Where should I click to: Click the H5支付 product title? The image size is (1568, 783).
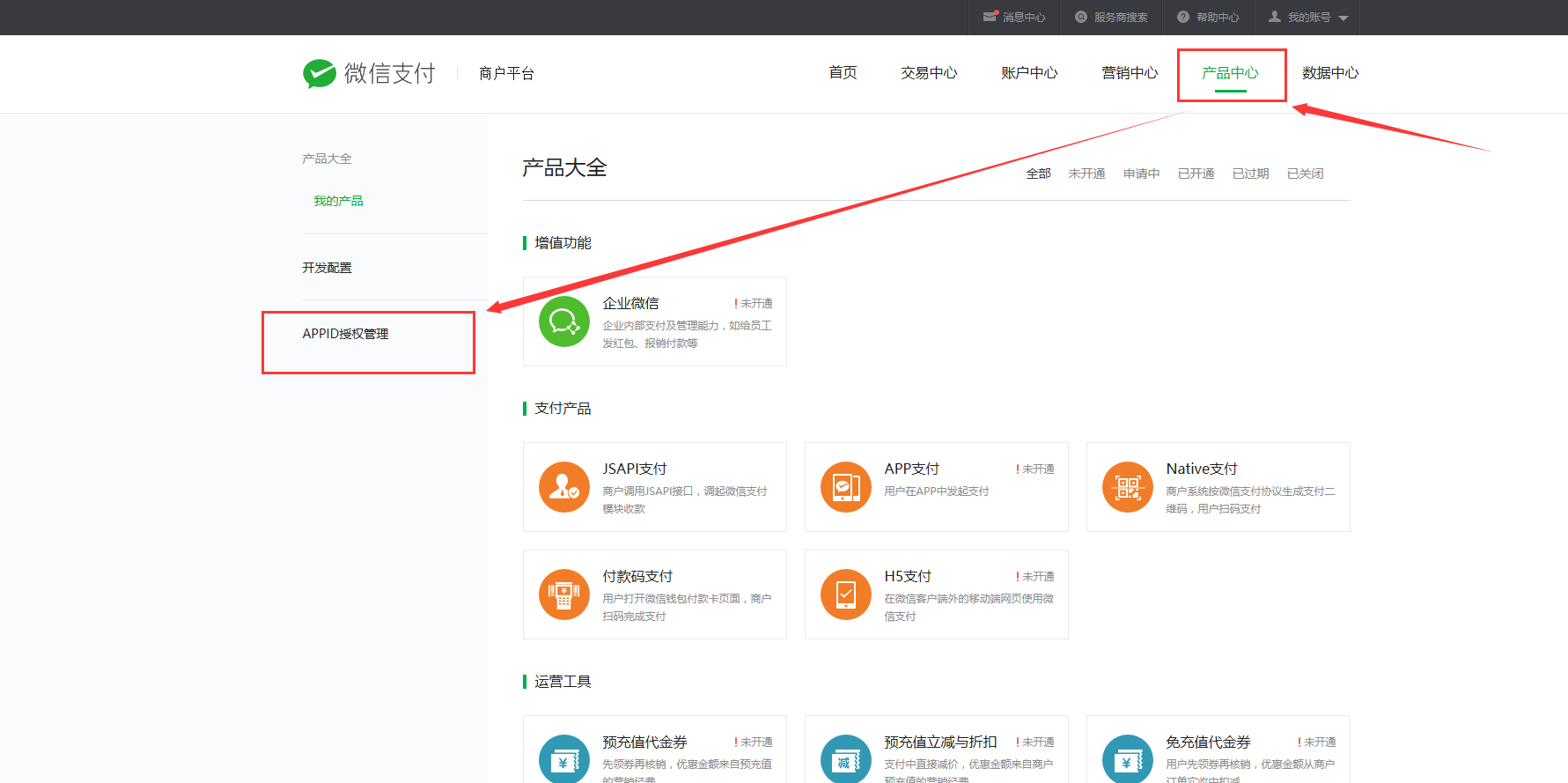(x=908, y=576)
